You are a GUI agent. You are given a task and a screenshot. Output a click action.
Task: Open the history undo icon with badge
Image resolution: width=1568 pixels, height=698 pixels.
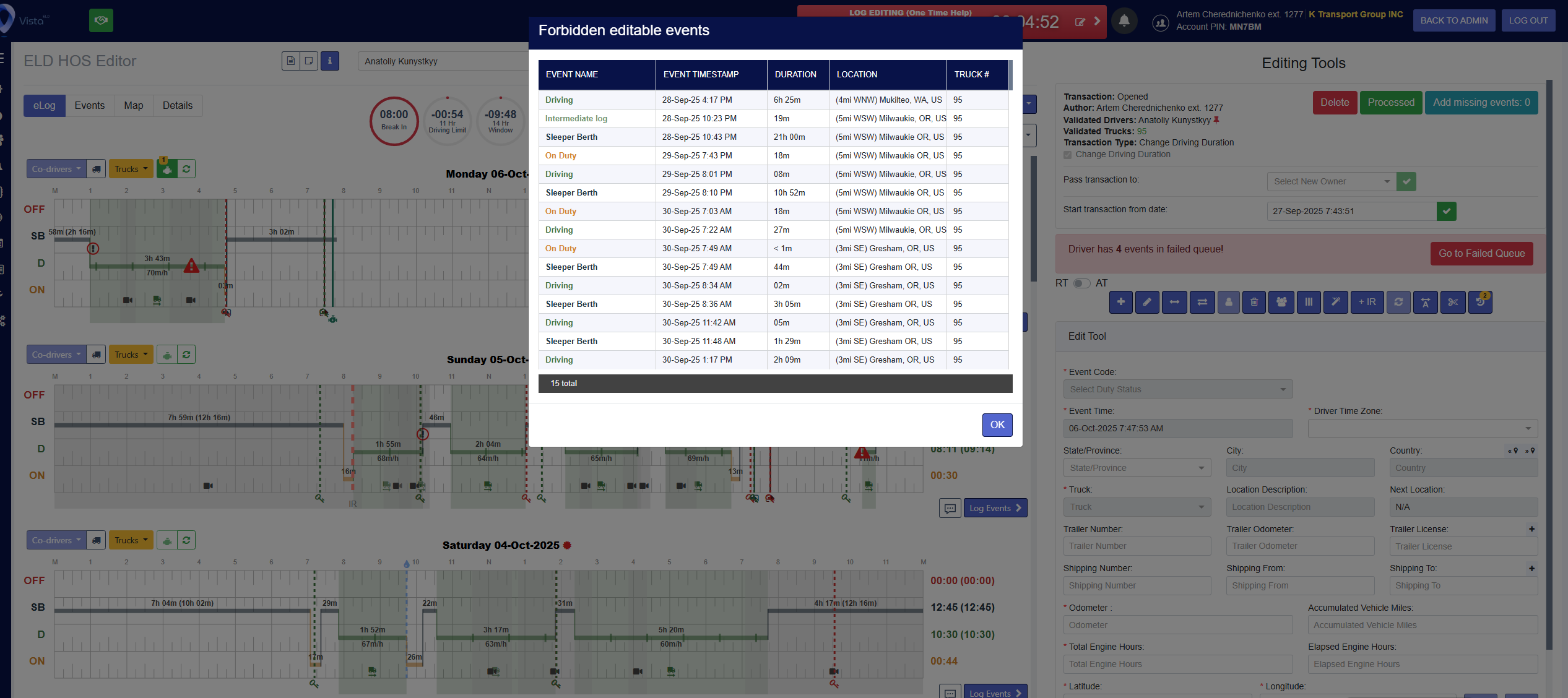[1480, 302]
